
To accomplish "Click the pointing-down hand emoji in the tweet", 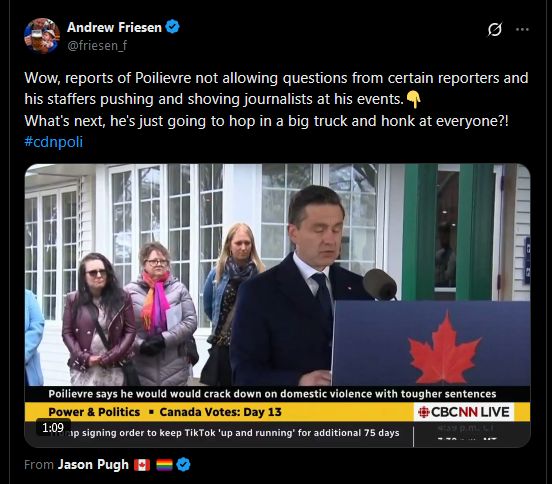I will click(x=414, y=99).
